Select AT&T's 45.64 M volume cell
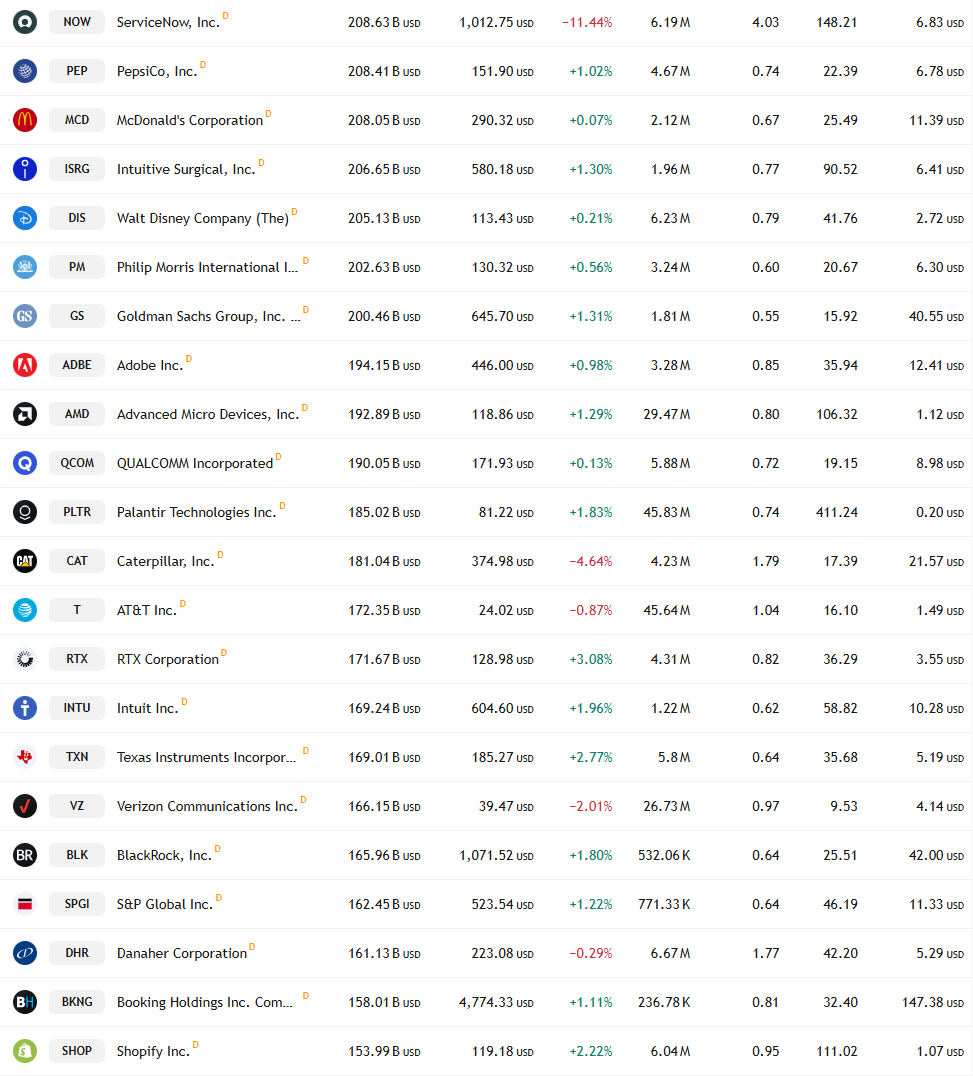Screen dimensions: 973x1076 666,611
